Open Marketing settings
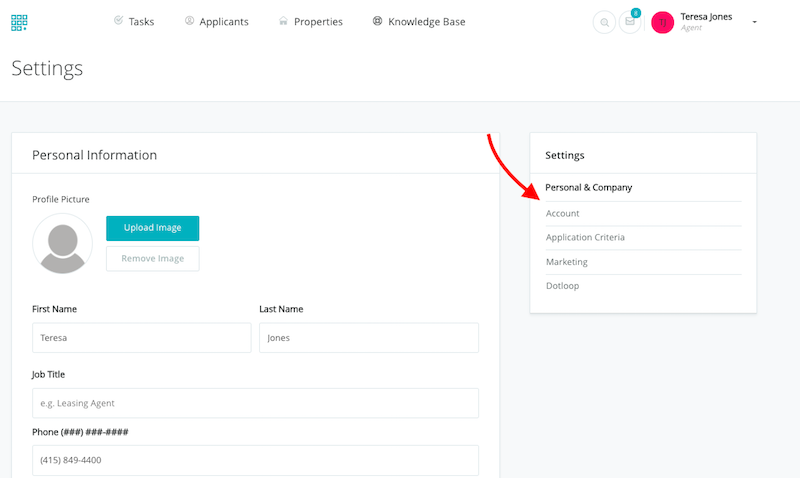This screenshot has height=478, width=800. point(567,262)
